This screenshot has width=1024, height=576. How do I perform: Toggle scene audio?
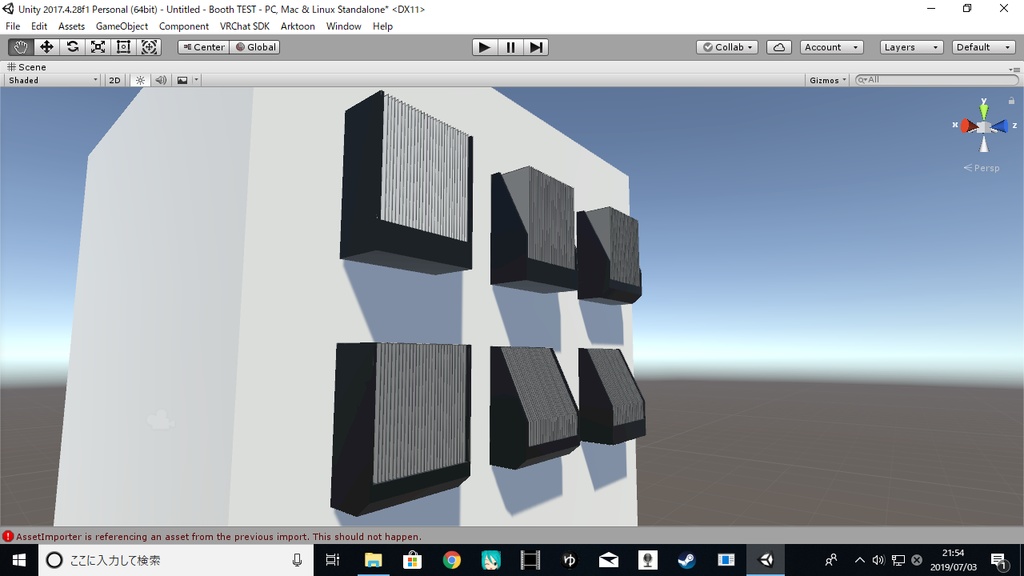[161, 80]
